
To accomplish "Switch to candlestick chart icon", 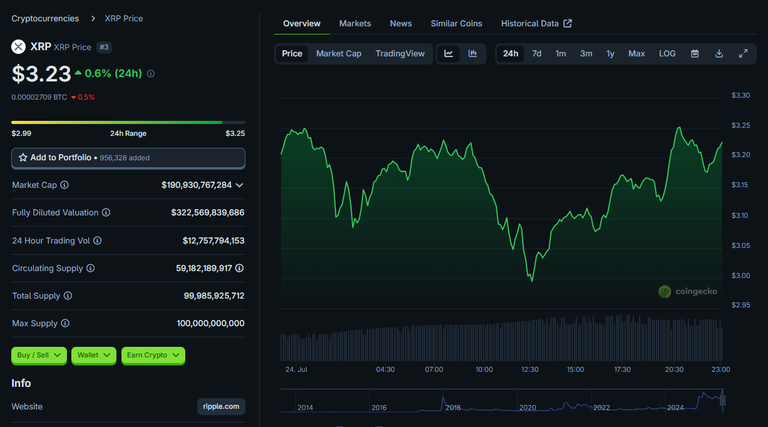I will [472, 54].
